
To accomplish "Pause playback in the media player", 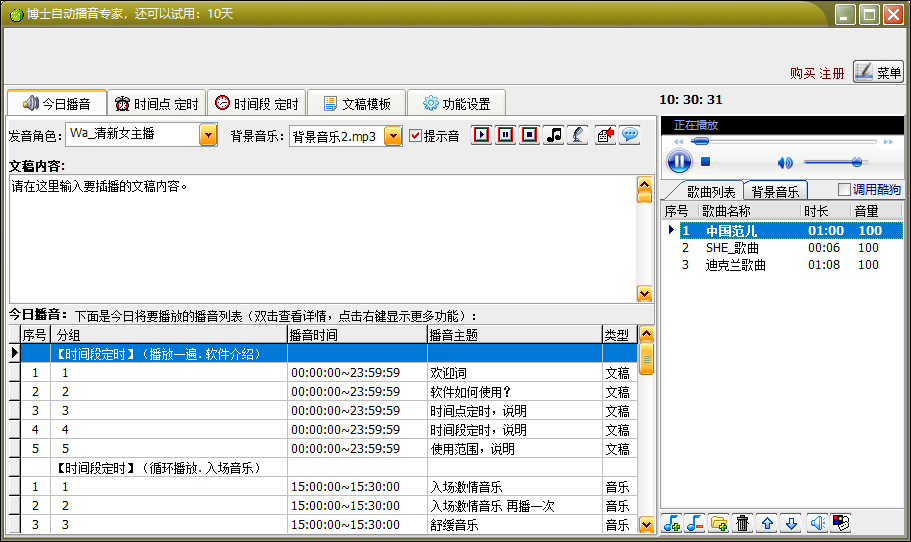I will 678,161.
